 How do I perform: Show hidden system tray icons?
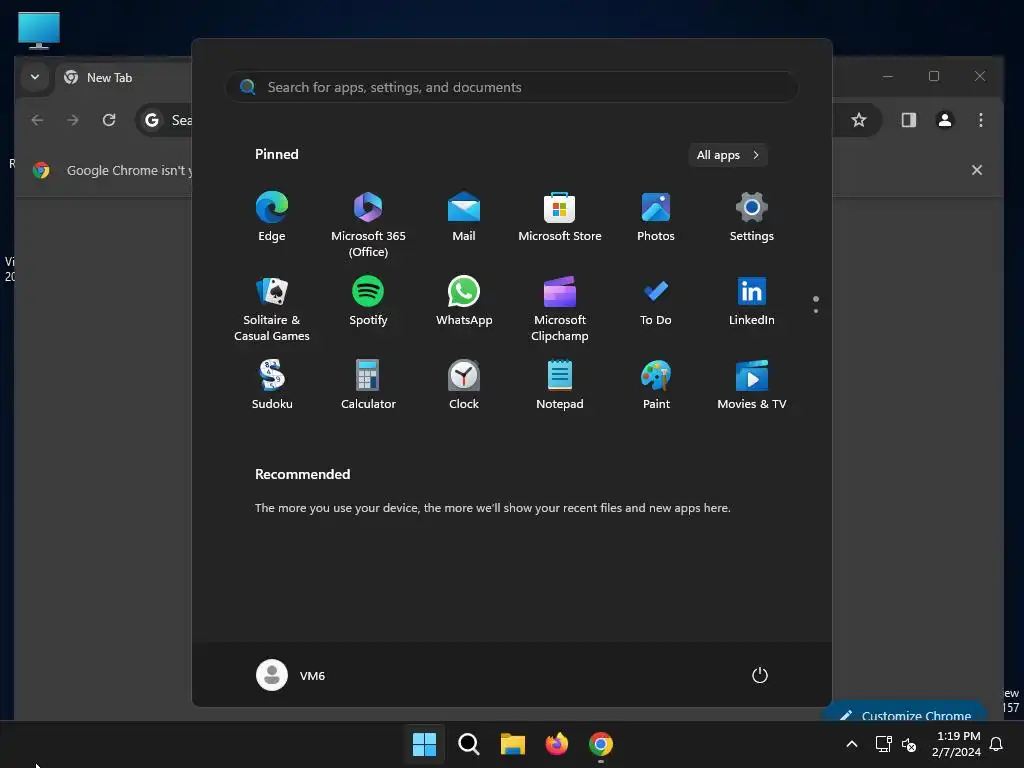pos(852,744)
